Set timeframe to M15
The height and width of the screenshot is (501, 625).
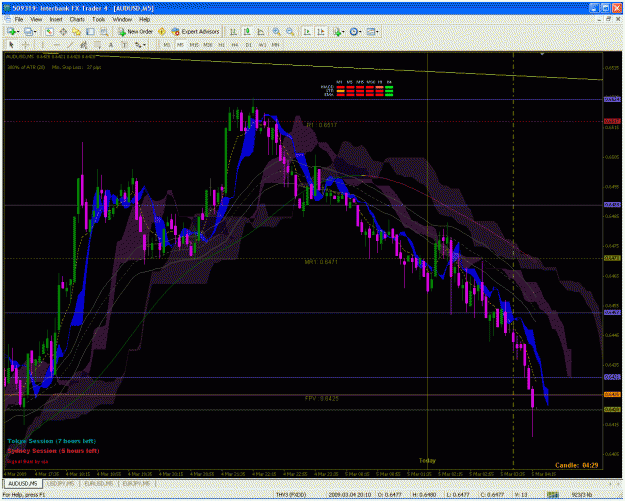[194, 45]
